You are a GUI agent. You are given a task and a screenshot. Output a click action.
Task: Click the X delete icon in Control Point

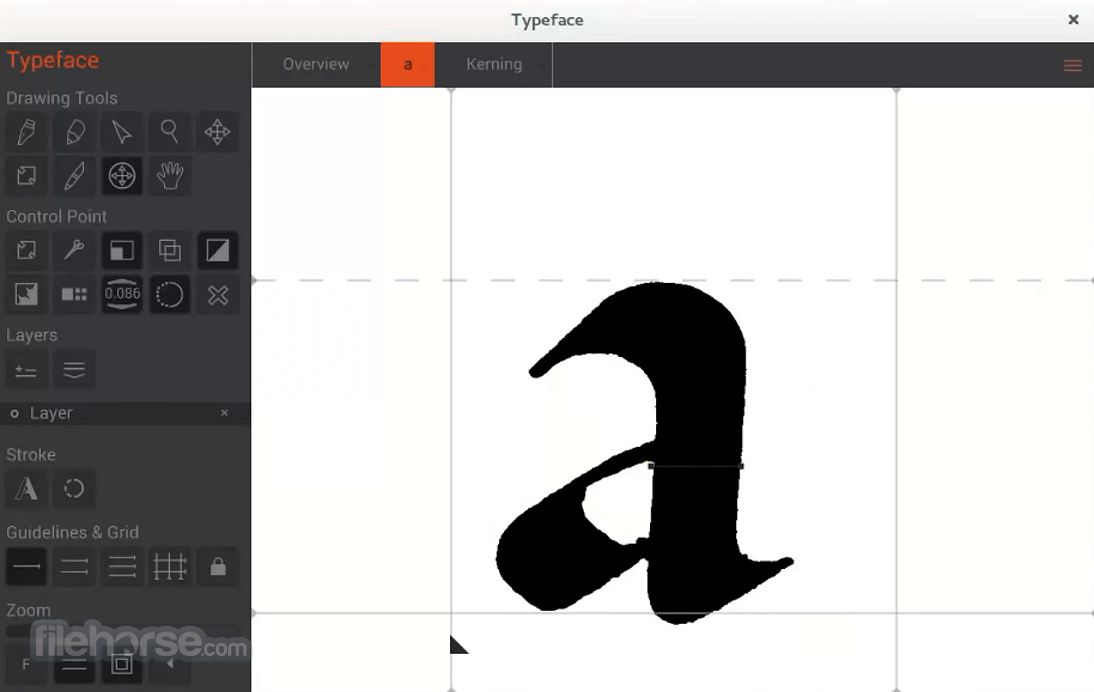coord(218,294)
